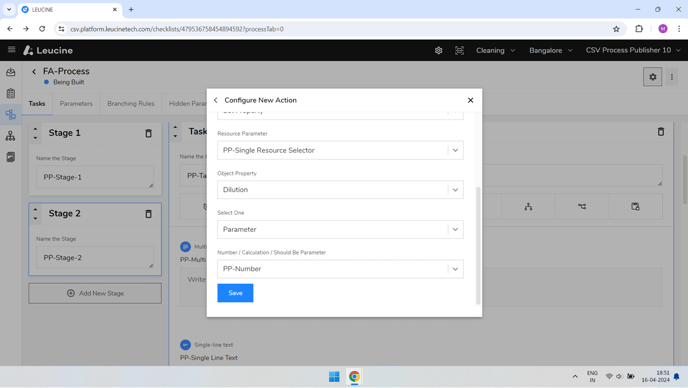
Task: Switch to the Parameters tab
Action: click(x=76, y=104)
